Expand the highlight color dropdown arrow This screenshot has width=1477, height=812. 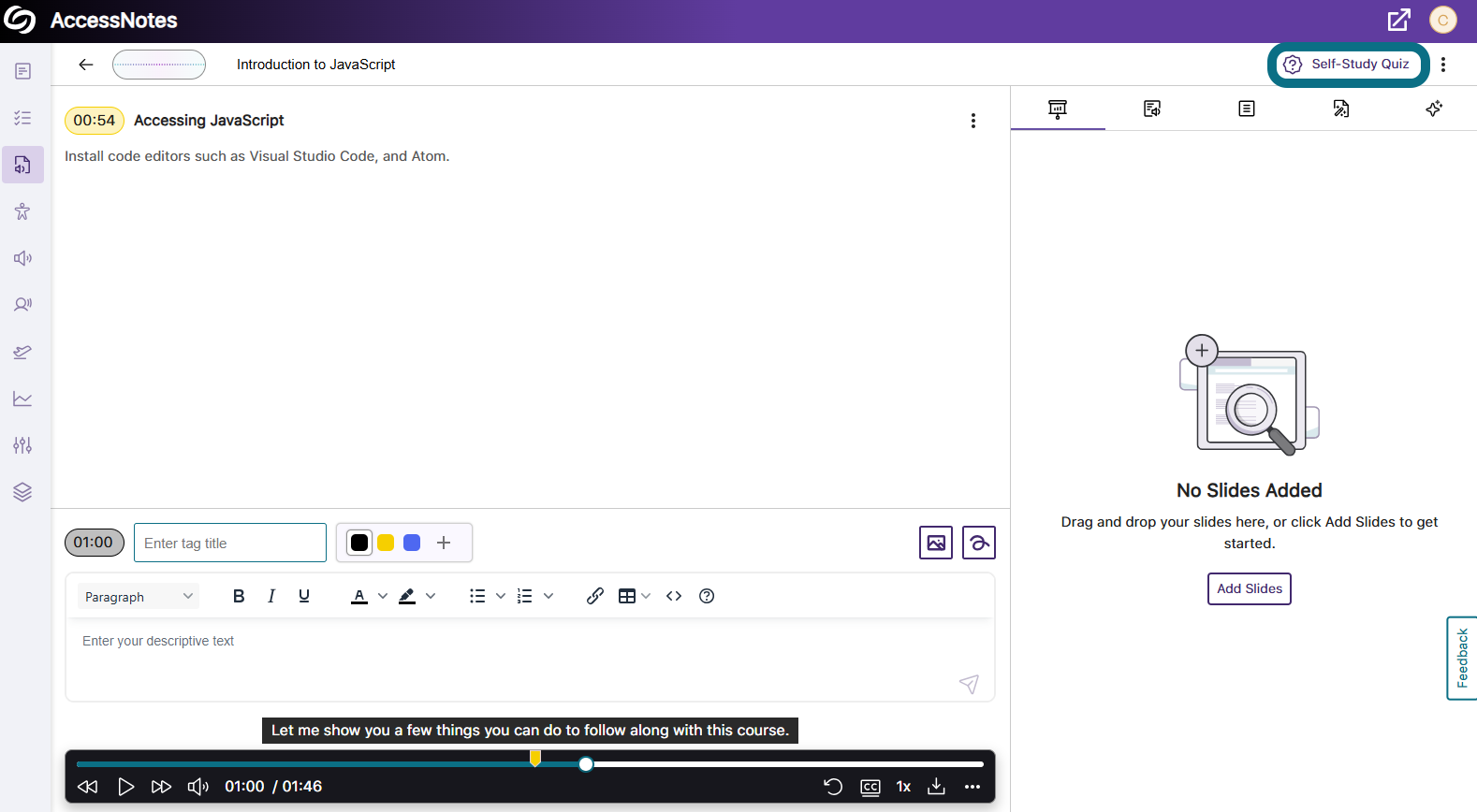point(431,596)
